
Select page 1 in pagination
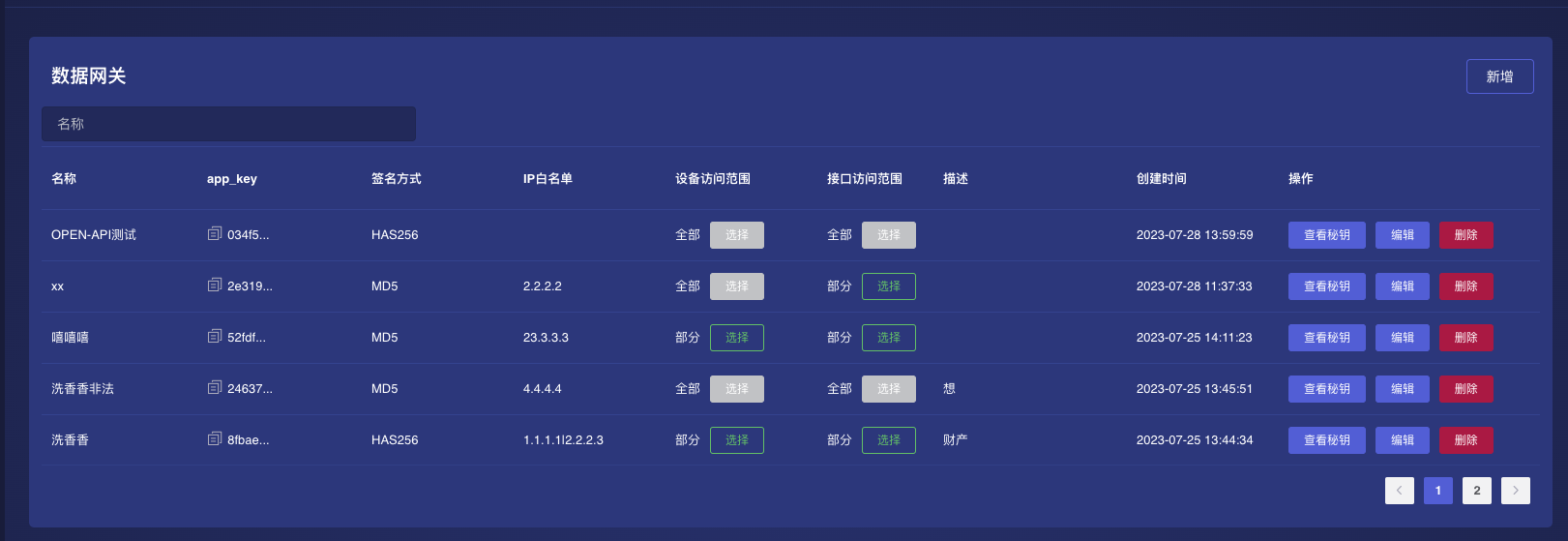[1437, 491]
